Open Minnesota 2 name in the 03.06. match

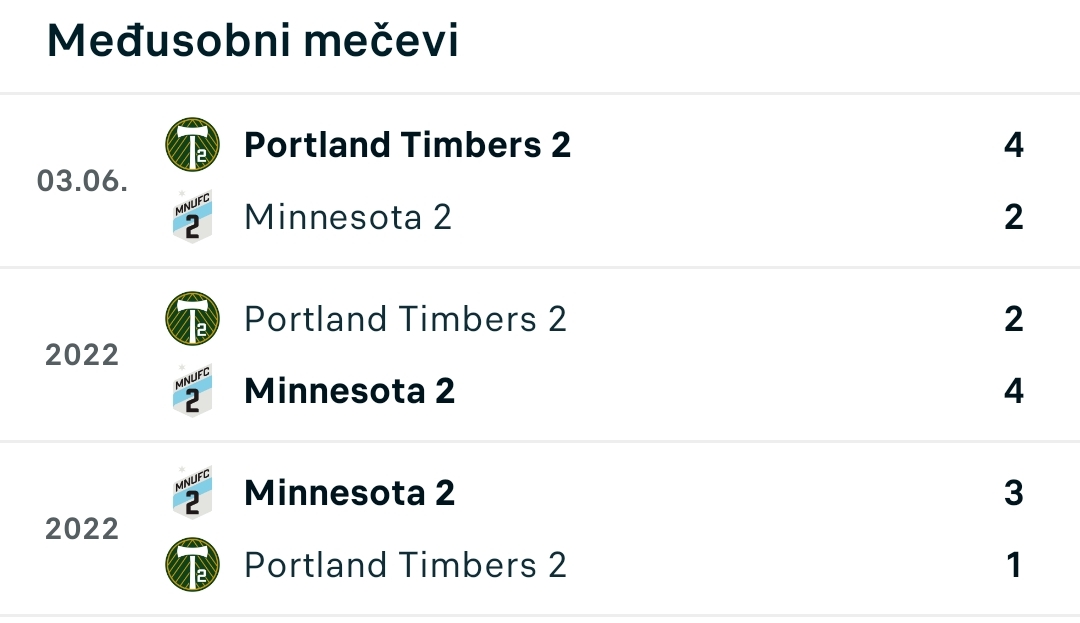348,218
